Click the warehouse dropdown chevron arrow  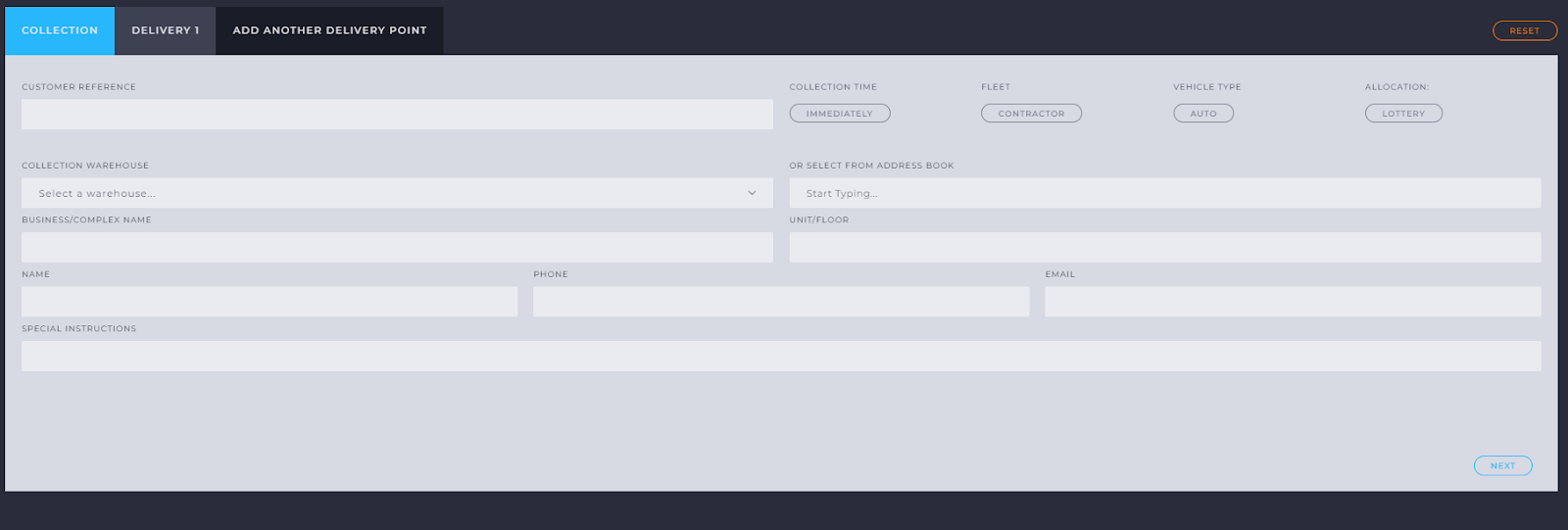752,193
